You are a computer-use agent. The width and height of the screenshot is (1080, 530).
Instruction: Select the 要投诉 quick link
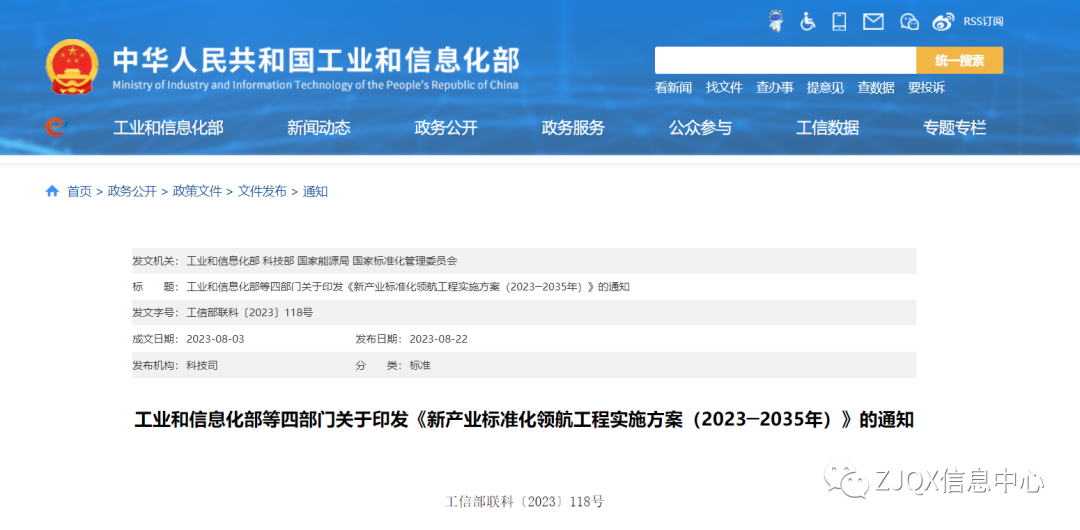click(x=926, y=88)
